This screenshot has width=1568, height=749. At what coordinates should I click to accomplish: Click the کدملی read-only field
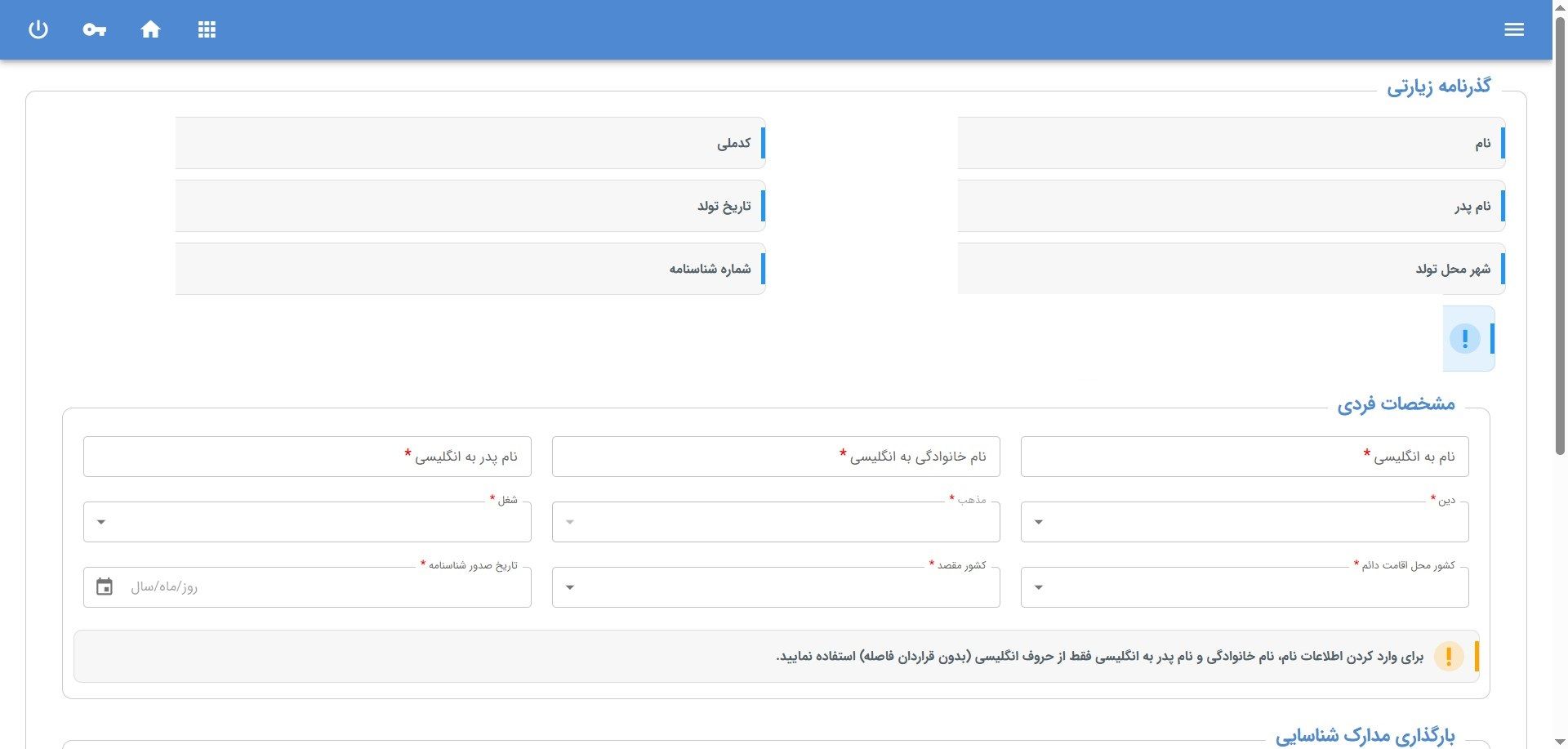click(x=470, y=143)
